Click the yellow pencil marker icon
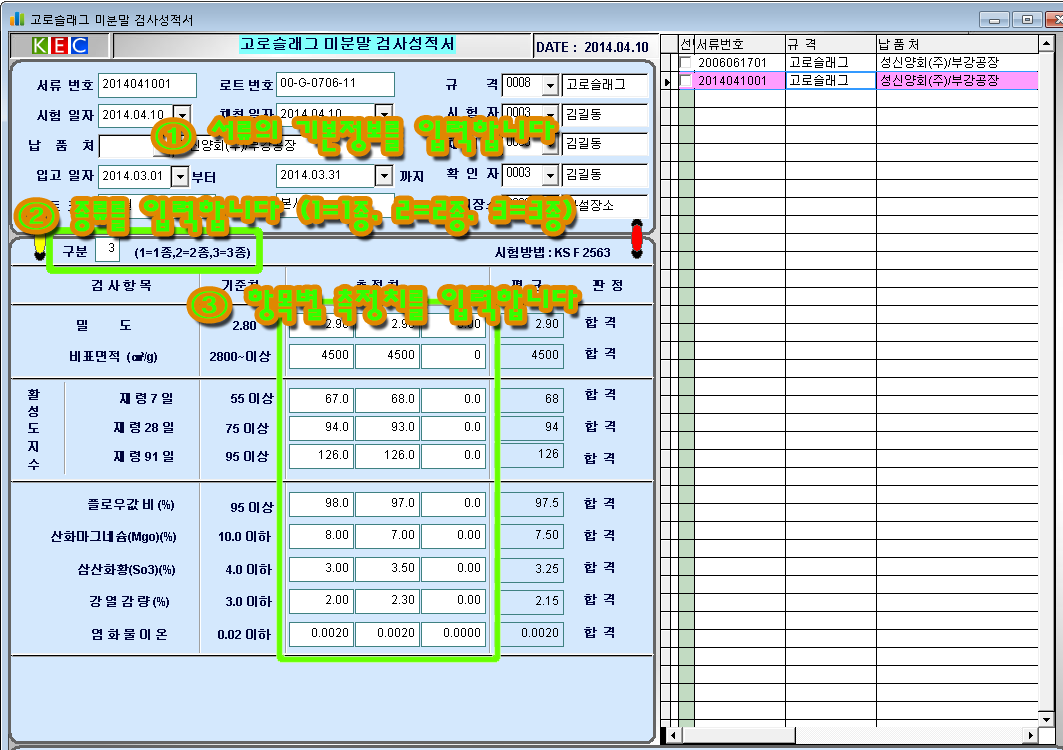The width and height of the screenshot is (1063, 750). point(39,243)
